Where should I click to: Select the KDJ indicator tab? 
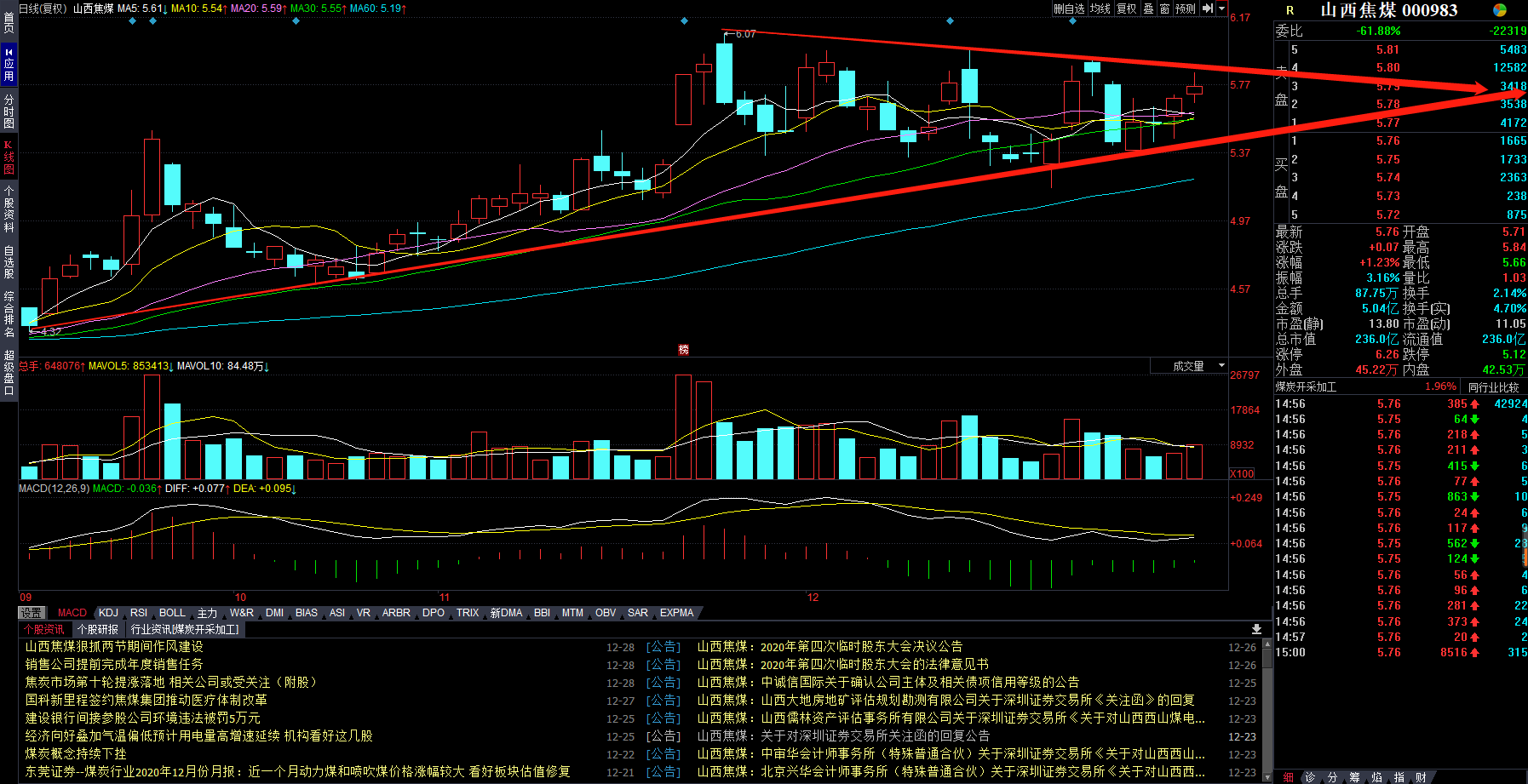pos(108,613)
